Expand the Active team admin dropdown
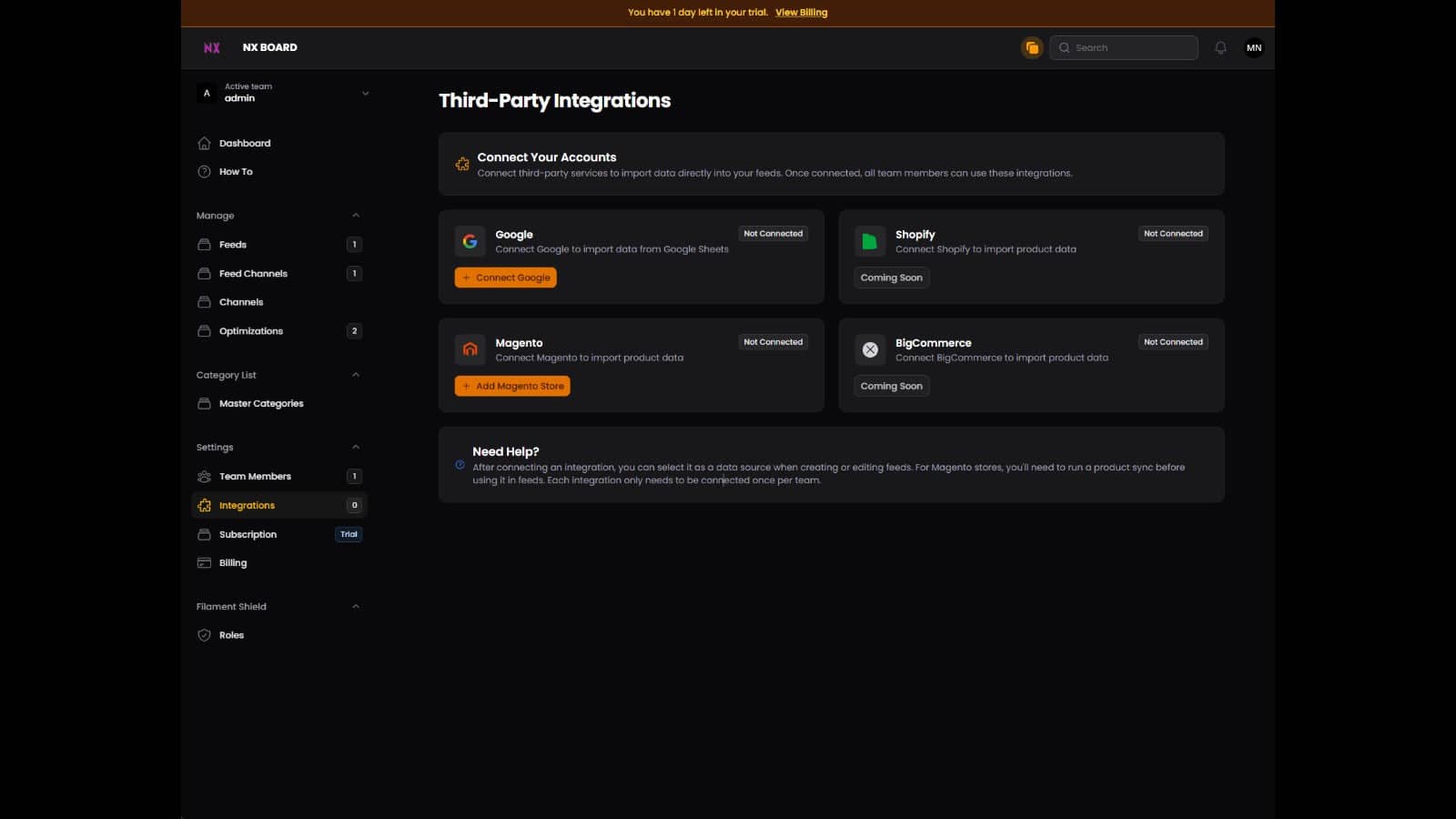Screen dimensions: 1456x819 pyautogui.click(x=364, y=93)
